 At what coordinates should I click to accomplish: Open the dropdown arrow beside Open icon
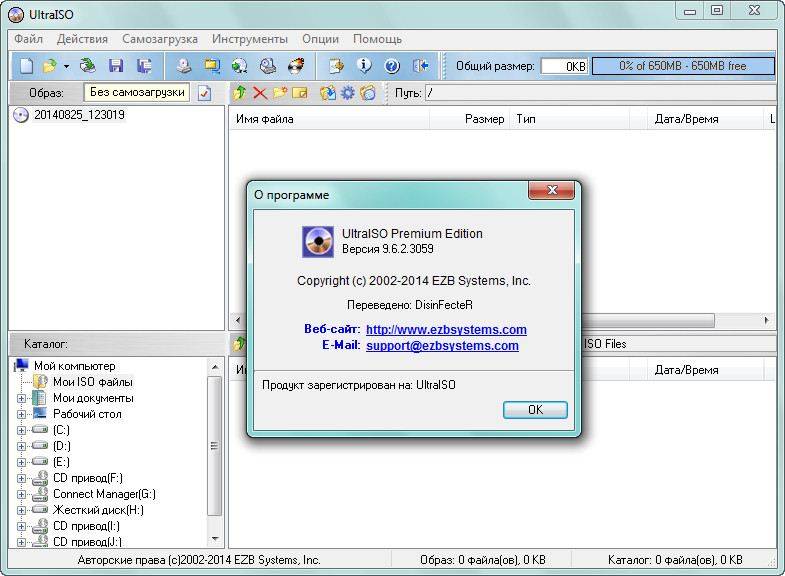[66, 66]
